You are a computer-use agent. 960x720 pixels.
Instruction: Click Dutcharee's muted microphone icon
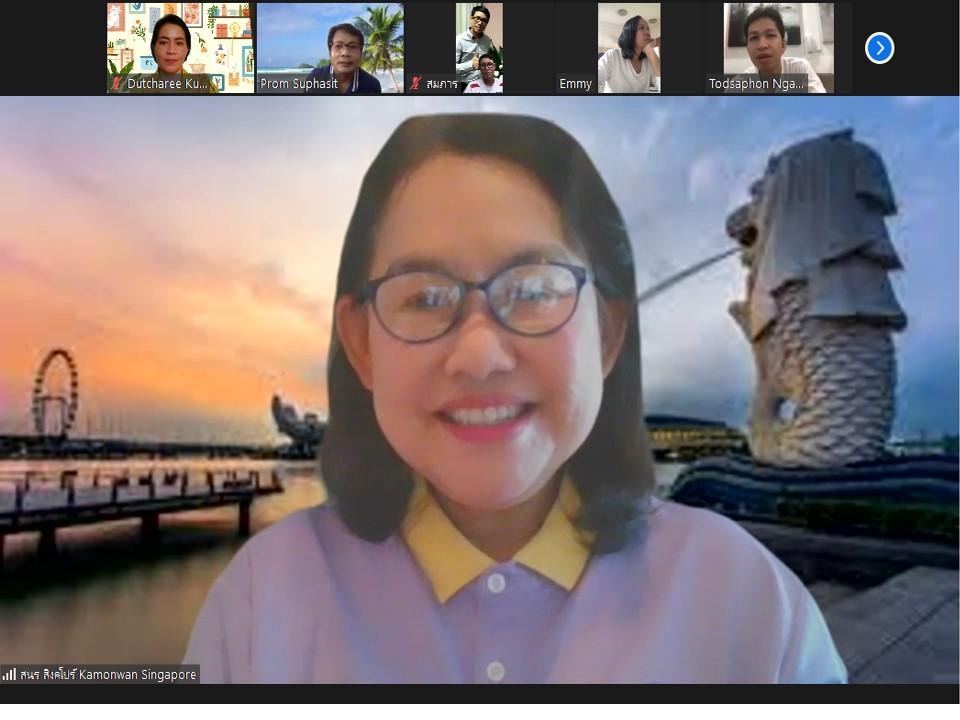coord(117,84)
